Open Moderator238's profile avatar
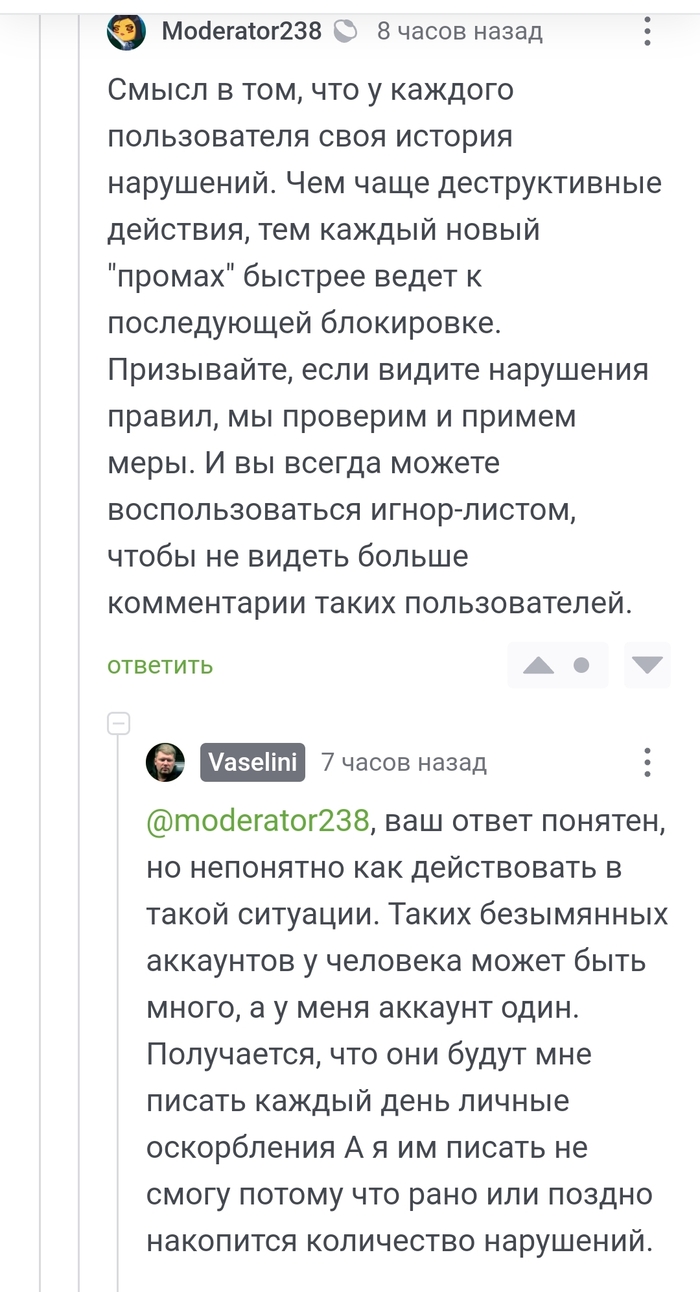Screen dimensions: 700x1292 tap(127, 31)
